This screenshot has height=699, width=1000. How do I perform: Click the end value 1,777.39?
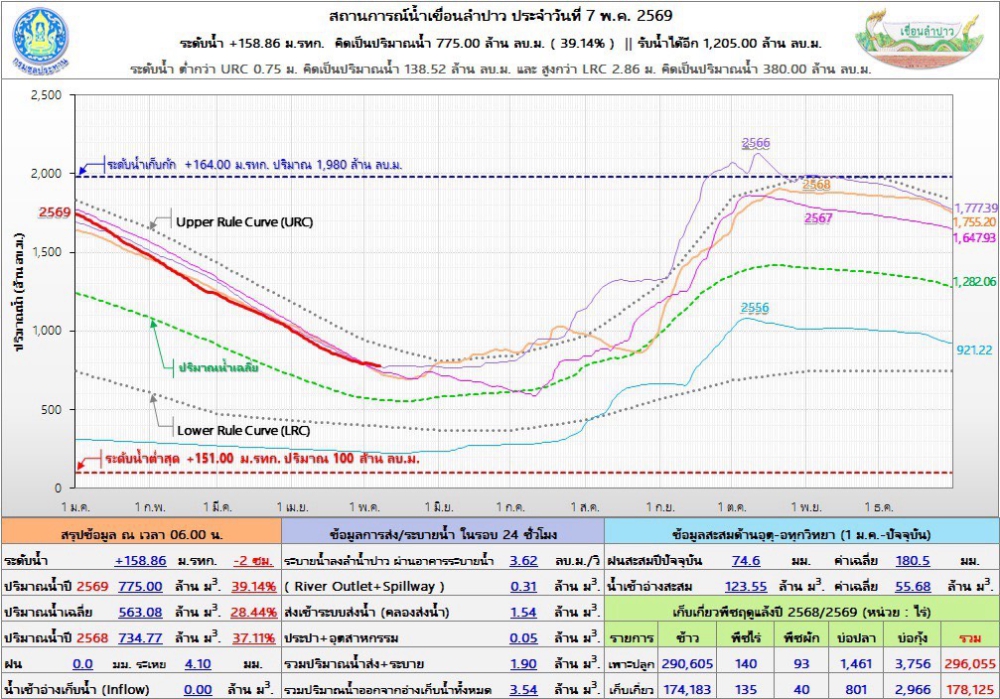tap(976, 208)
